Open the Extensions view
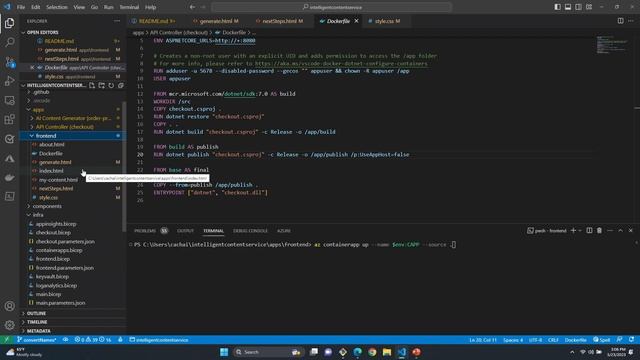The image size is (640, 360). 9,119
